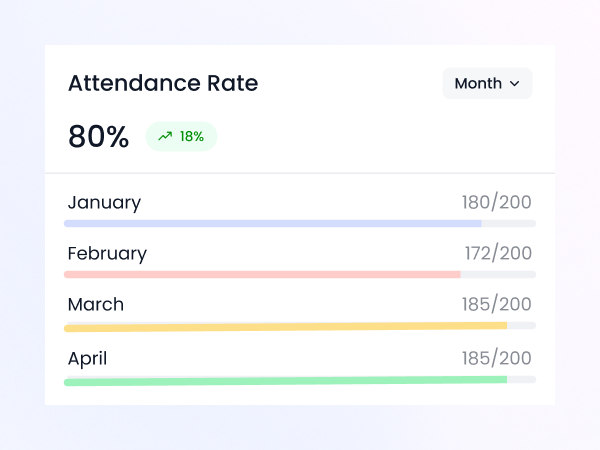Image resolution: width=600 pixels, height=450 pixels.
Task: Click the 80% attendance figure
Action: [98, 137]
